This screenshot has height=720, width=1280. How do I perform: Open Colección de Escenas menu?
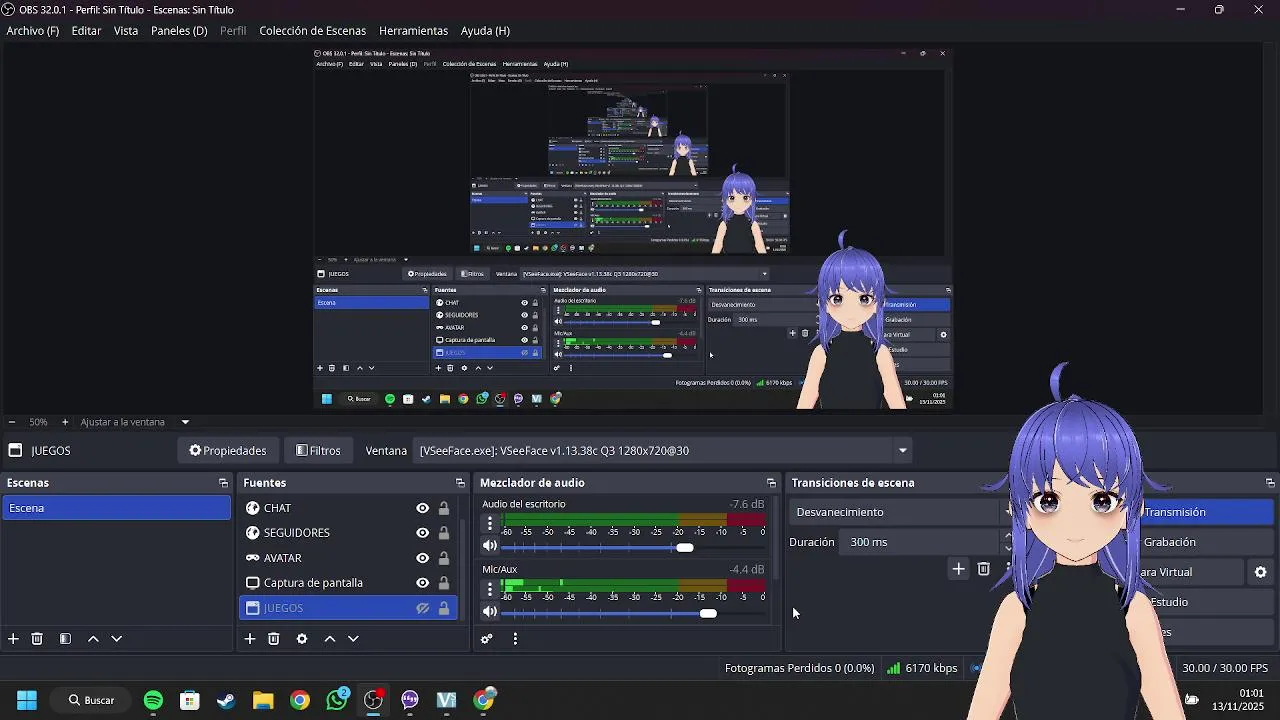(x=313, y=31)
